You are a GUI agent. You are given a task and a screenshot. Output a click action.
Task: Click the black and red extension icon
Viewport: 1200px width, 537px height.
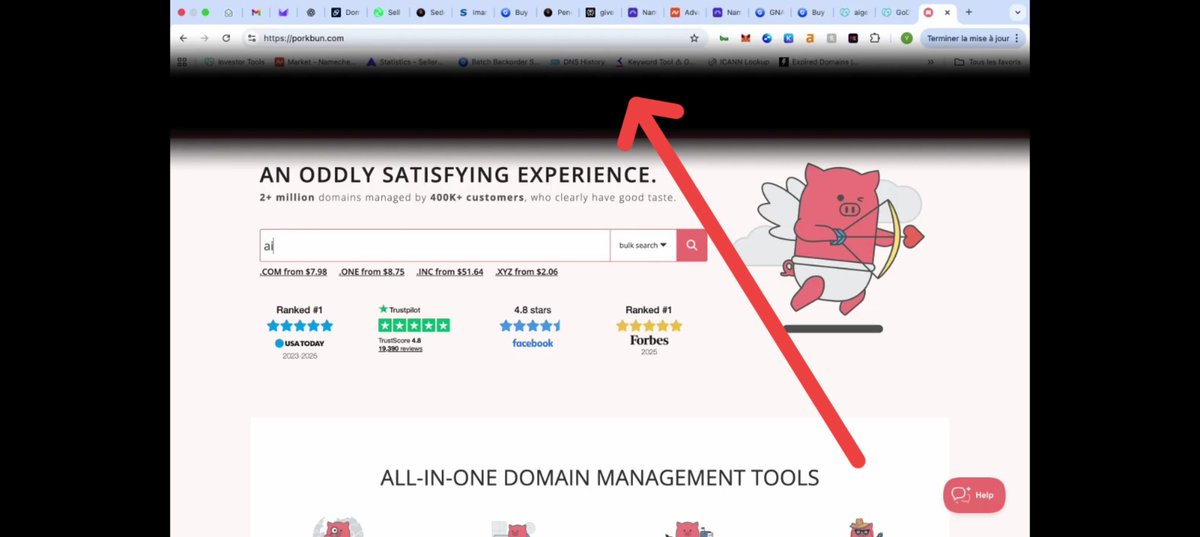(853, 38)
